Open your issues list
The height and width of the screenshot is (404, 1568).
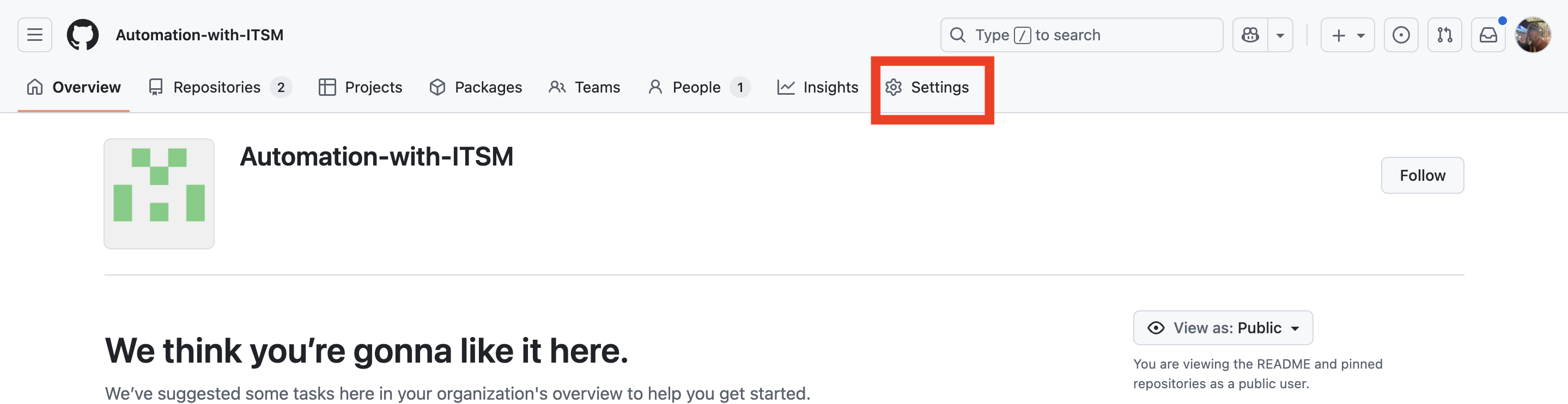click(1401, 35)
